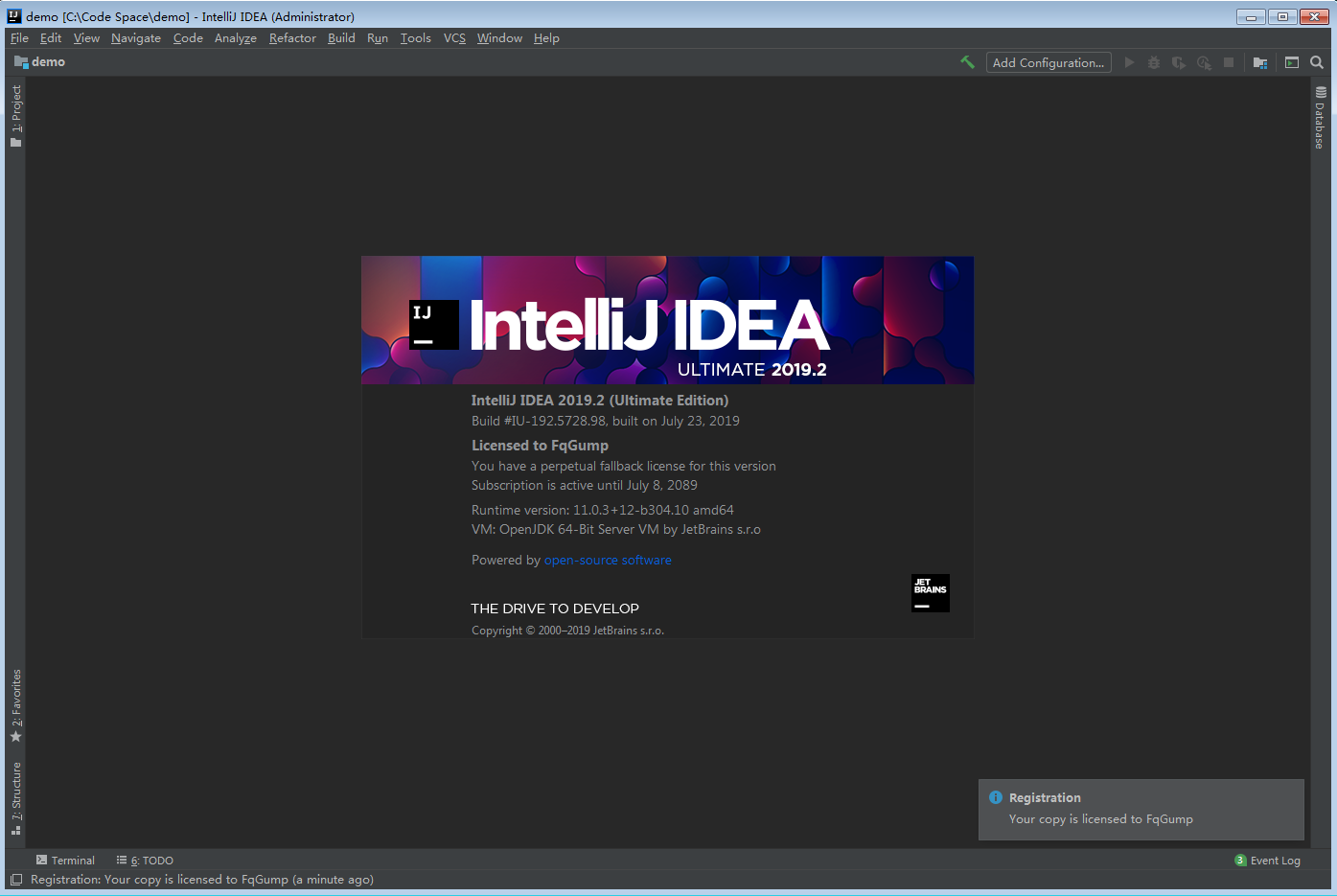Click the 'perpetual fallback license' line
The image size is (1337, 896).
(x=624, y=467)
